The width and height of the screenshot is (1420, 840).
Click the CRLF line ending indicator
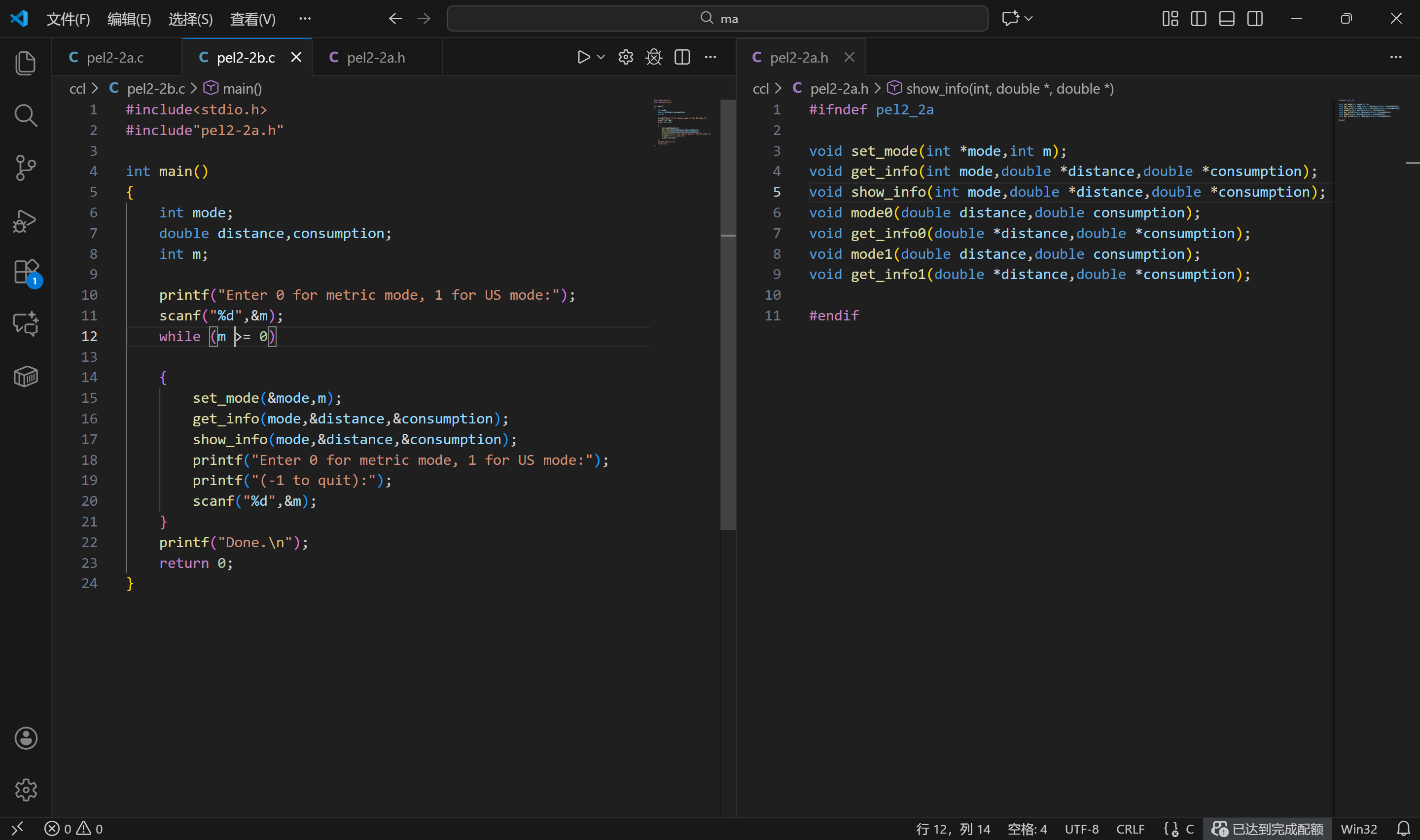[x=1130, y=829]
